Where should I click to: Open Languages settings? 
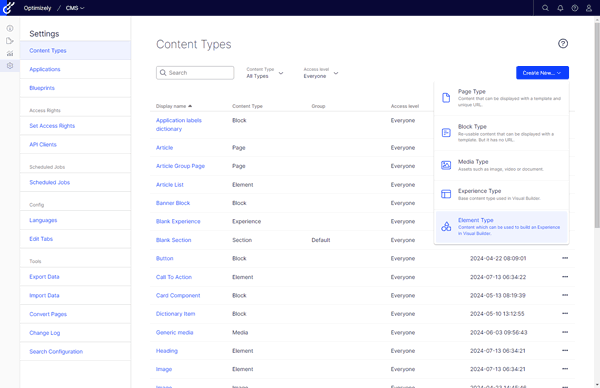click(x=75, y=220)
